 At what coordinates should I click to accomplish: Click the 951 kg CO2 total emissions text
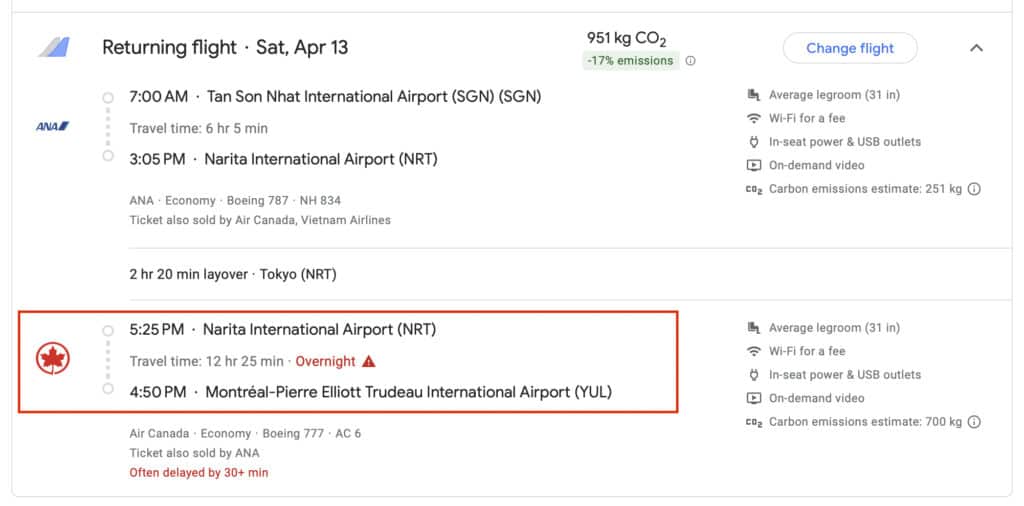pyautogui.click(x=626, y=39)
